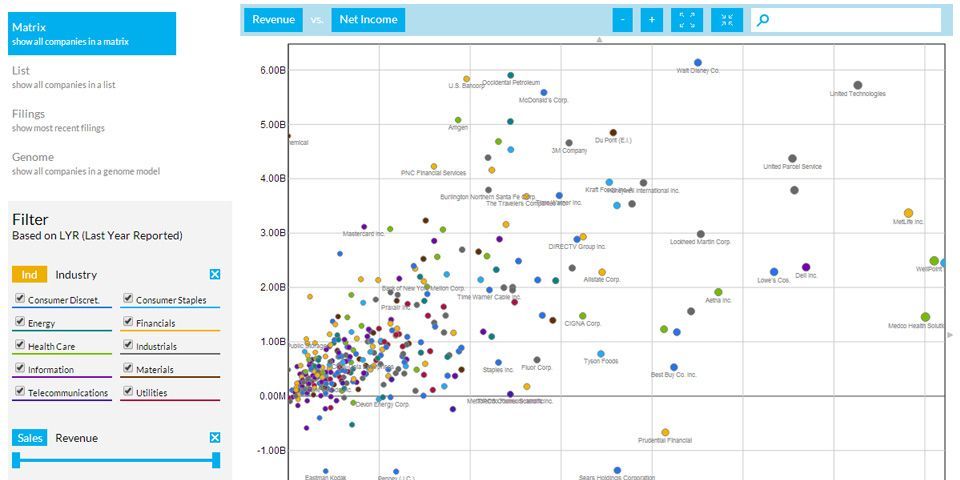Image resolution: width=960 pixels, height=480 pixels.
Task: Open the Genome model view
Action: [x=86, y=163]
